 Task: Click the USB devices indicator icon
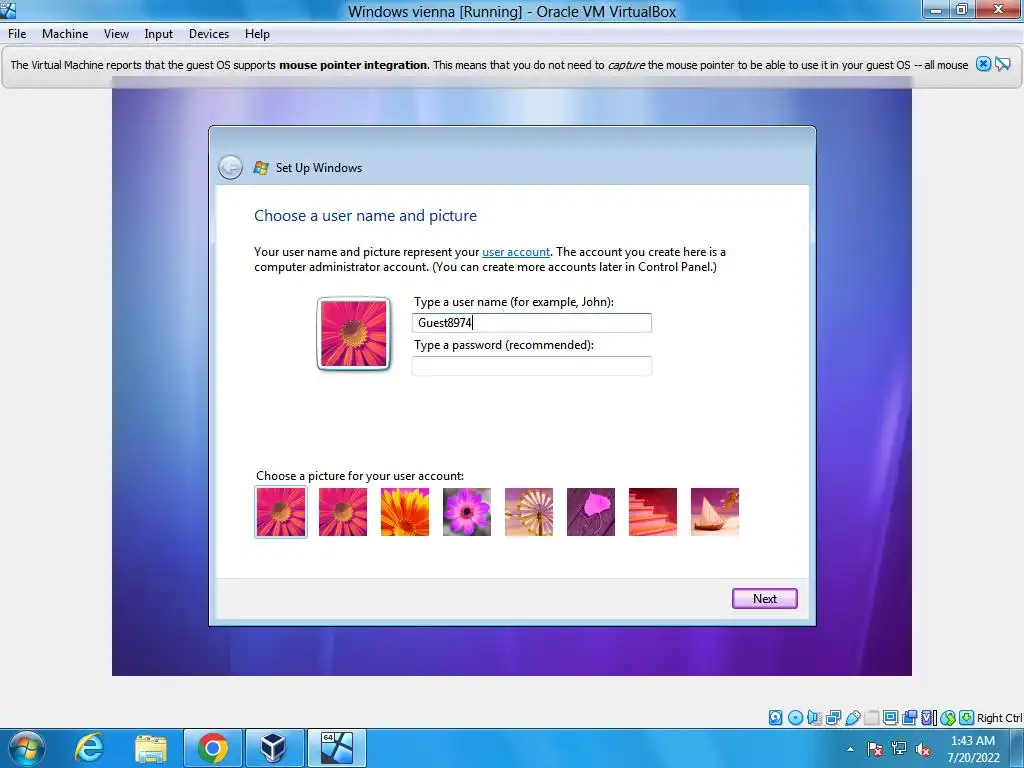[852, 718]
